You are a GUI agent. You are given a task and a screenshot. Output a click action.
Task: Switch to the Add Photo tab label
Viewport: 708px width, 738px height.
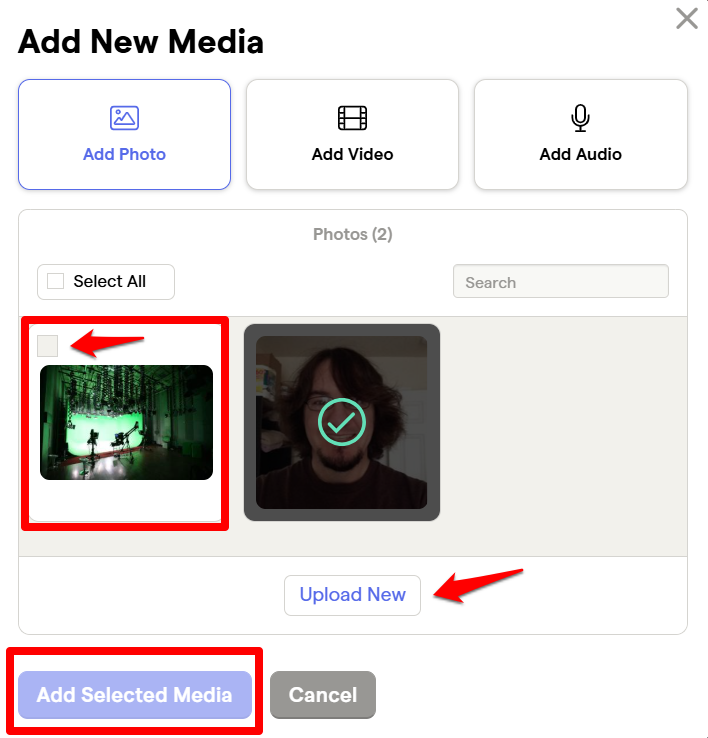point(124,154)
